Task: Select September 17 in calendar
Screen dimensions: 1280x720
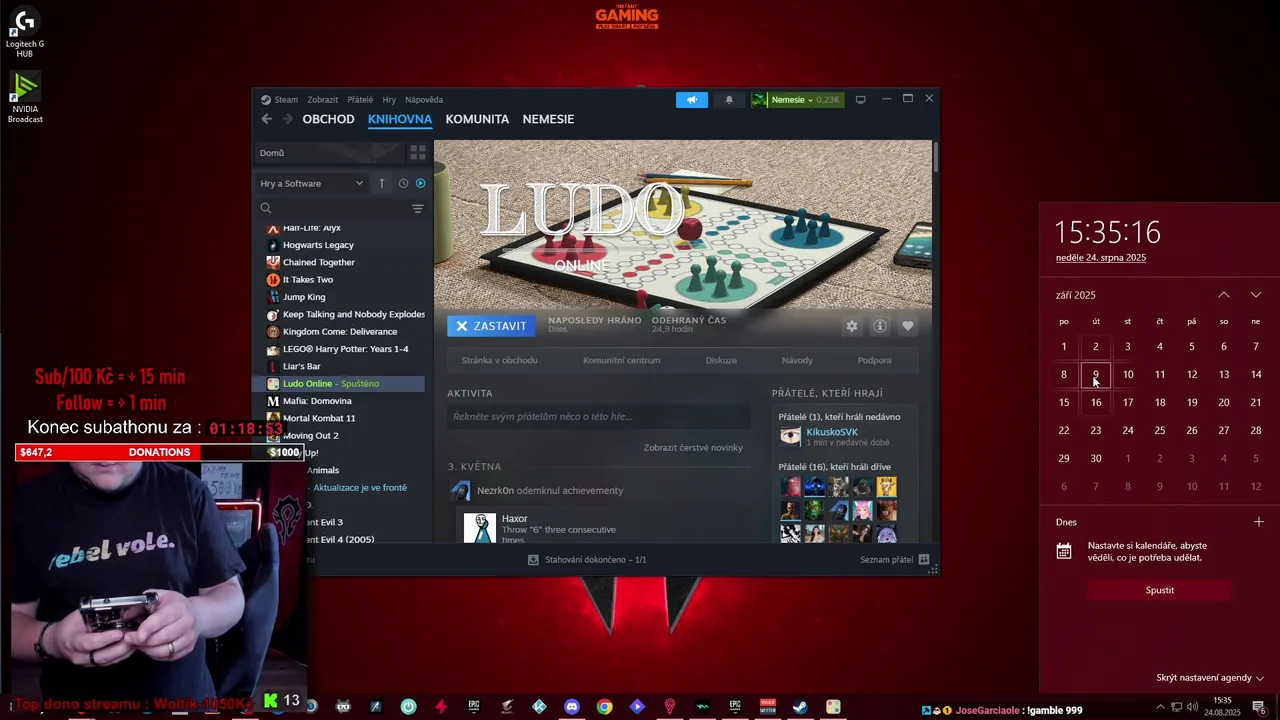Action: tap(1128, 402)
